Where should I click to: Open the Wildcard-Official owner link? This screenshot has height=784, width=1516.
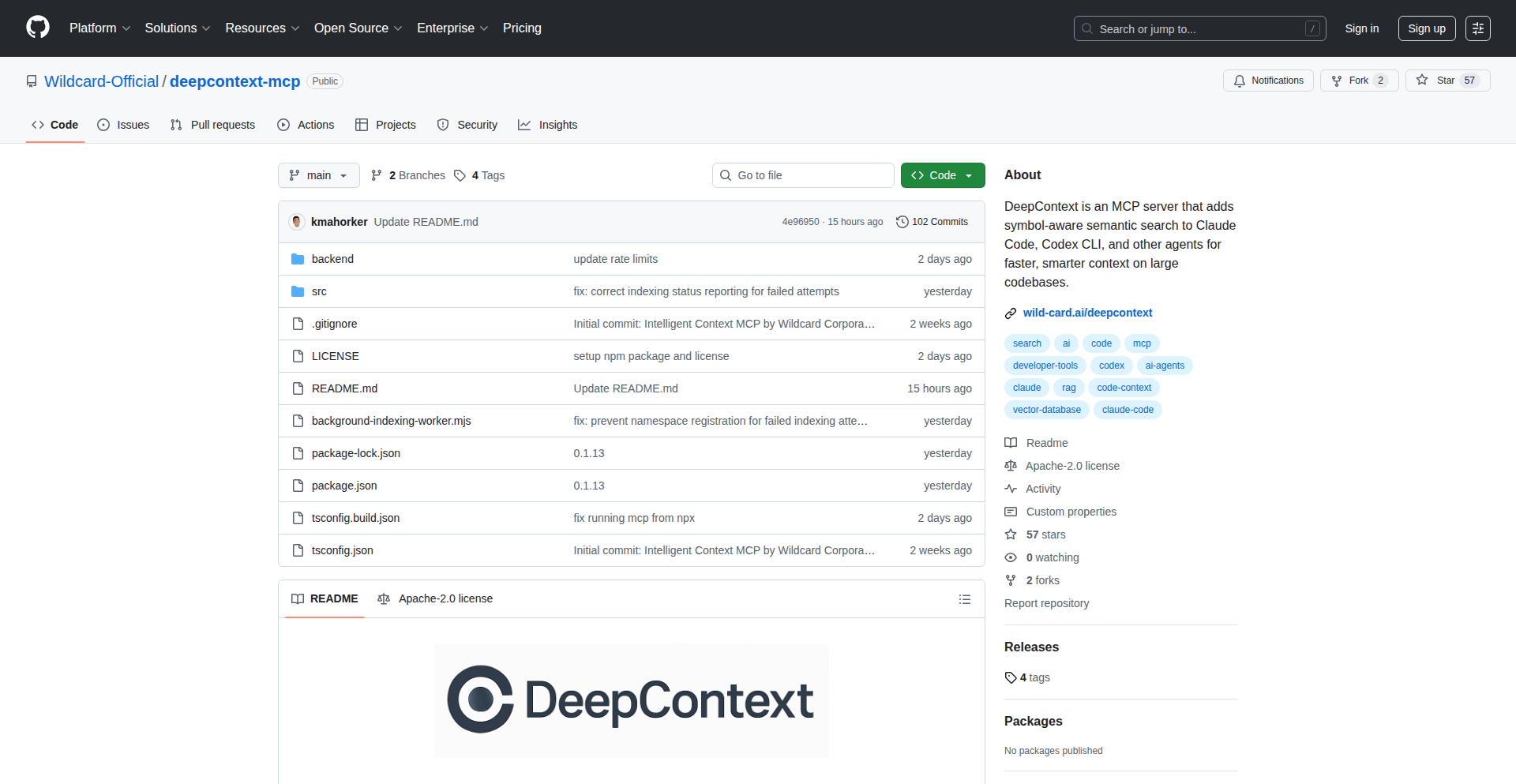[101, 81]
